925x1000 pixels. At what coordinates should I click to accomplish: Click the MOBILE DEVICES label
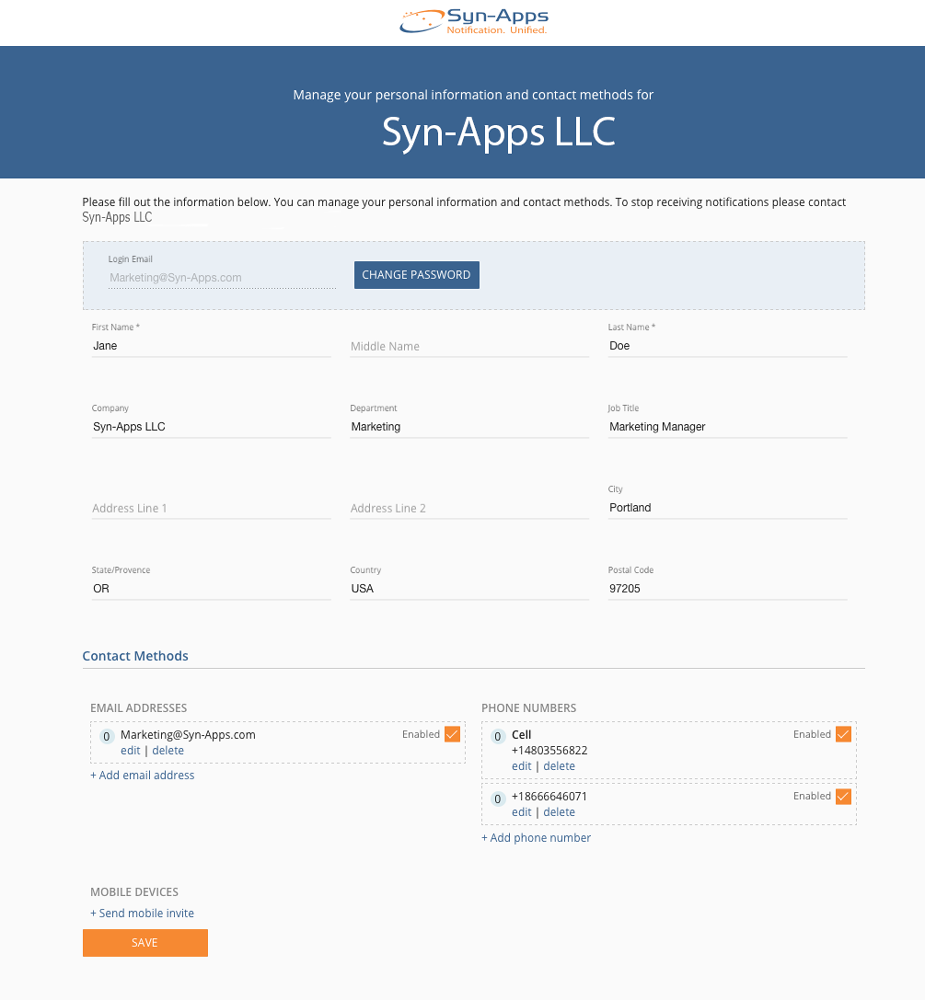(134, 892)
